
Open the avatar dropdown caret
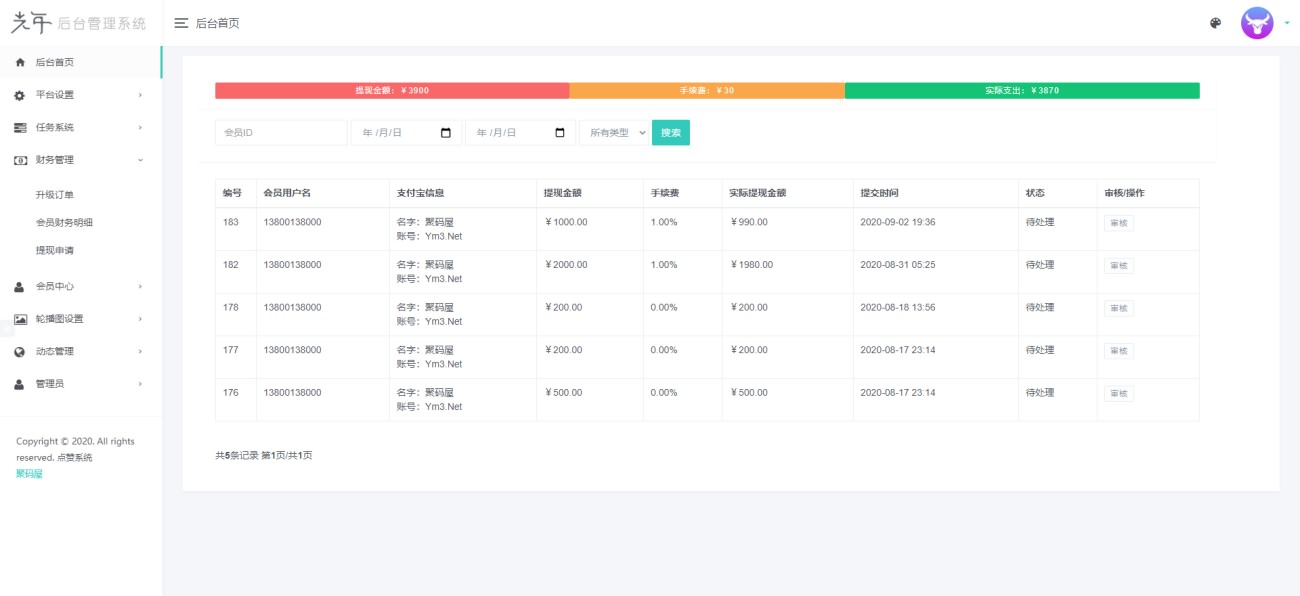pyautogui.click(x=1286, y=24)
